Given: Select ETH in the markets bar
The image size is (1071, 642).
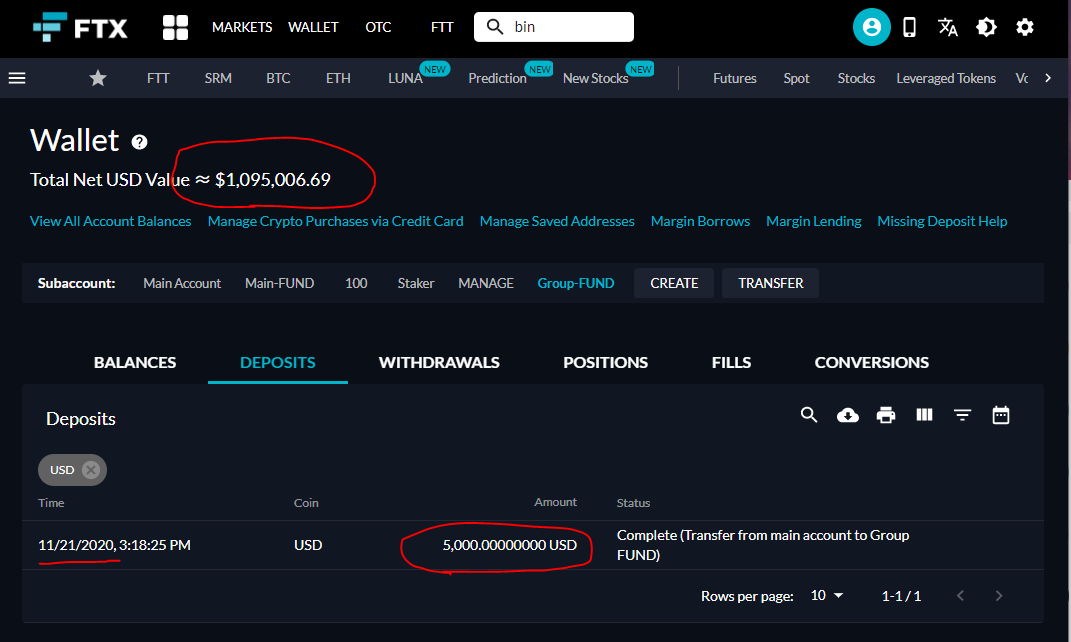Looking at the screenshot, I should 338,78.
